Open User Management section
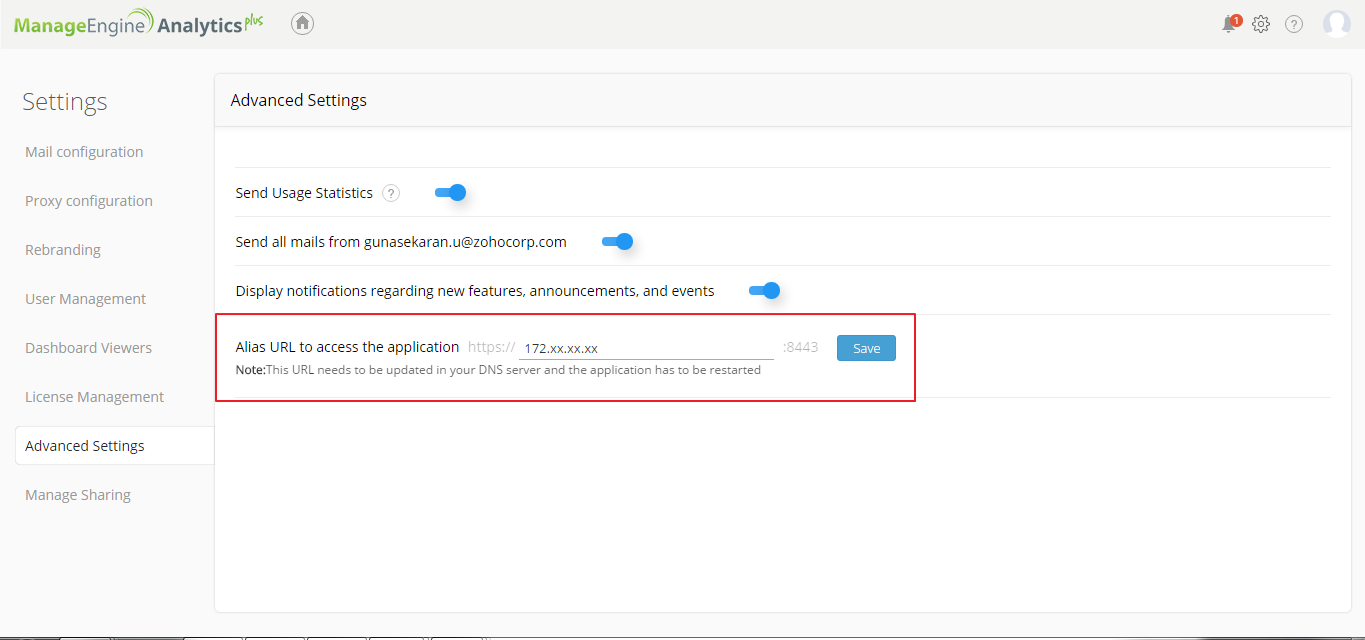 click(x=86, y=299)
